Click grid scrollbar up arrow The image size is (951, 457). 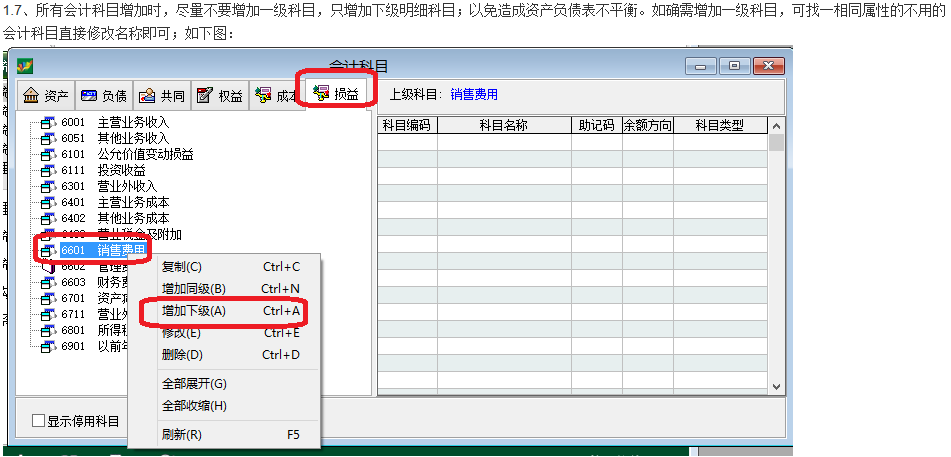tap(776, 126)
